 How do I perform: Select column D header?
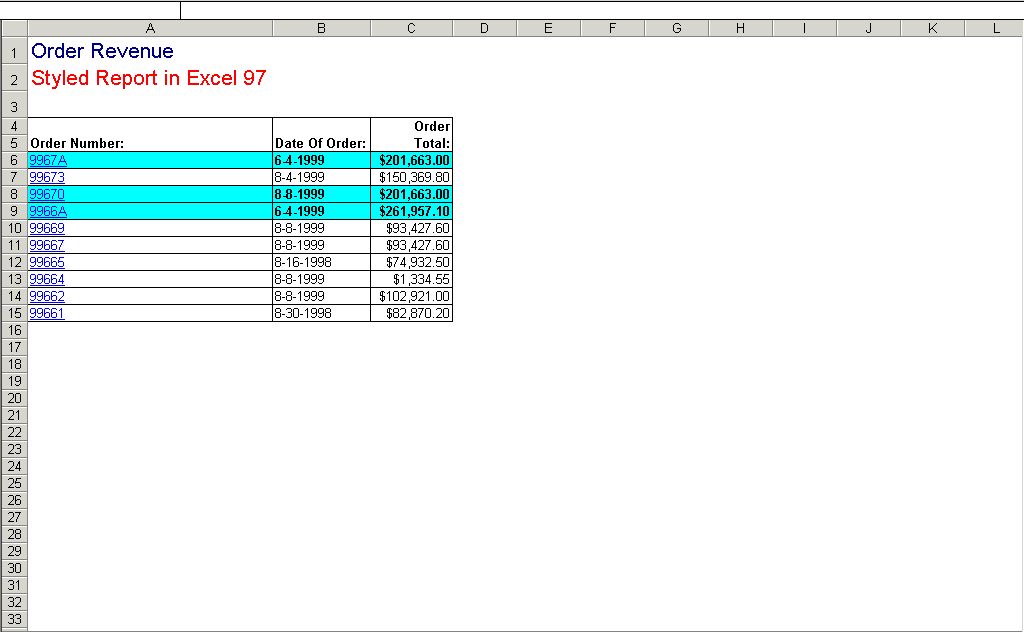coord(485,28)
